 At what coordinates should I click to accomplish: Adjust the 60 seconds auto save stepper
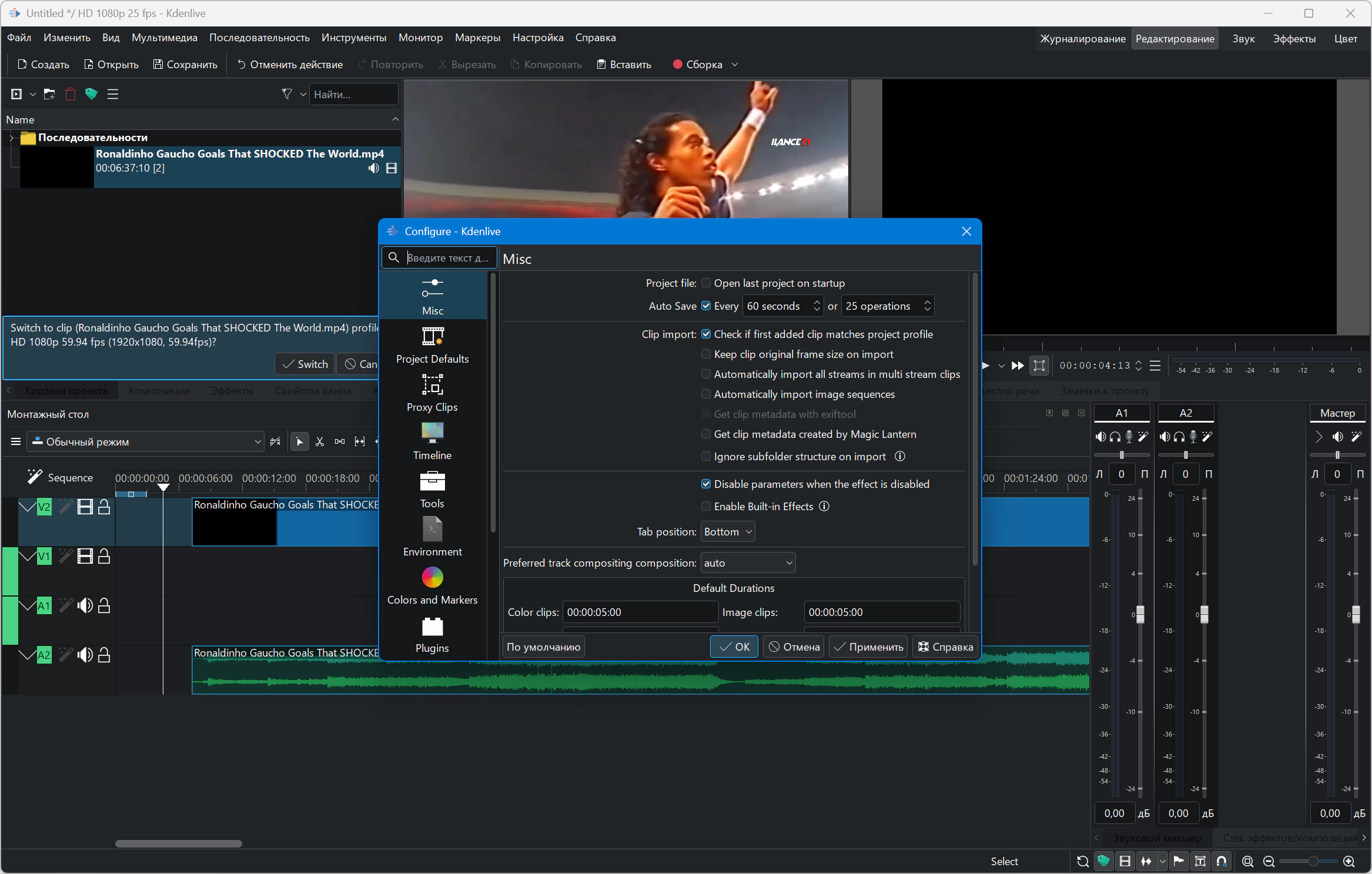click(x=816, y=306)
